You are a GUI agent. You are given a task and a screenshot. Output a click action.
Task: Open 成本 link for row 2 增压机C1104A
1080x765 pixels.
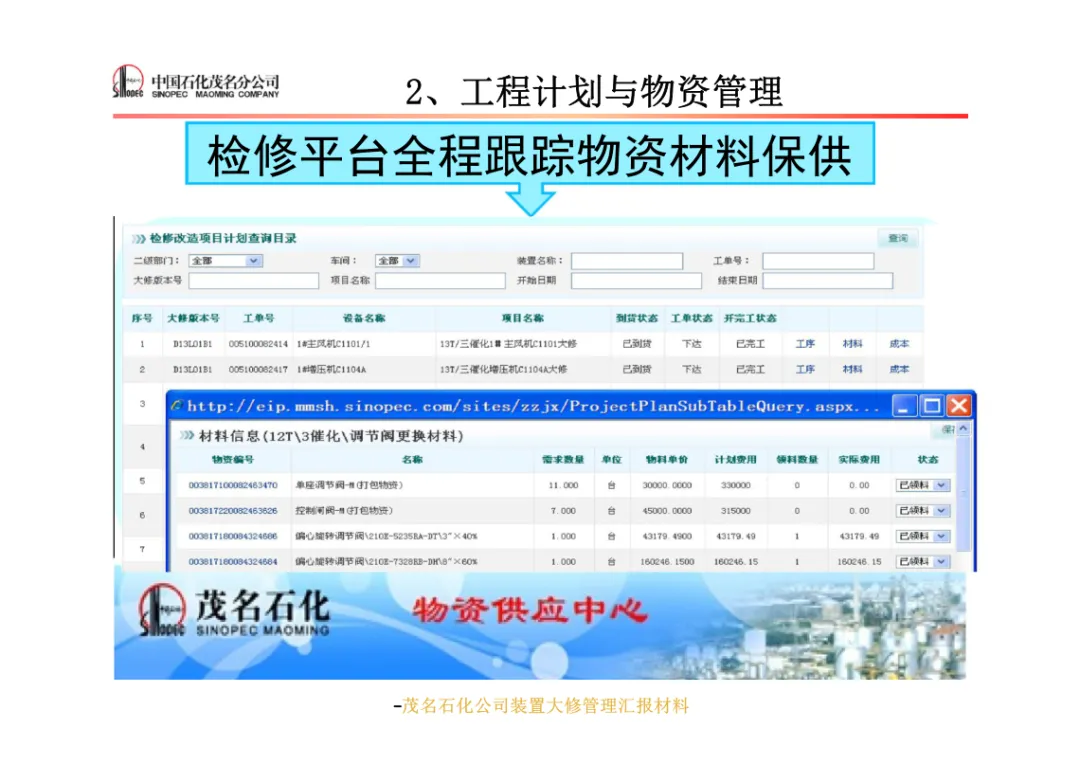[x=899, y=370]
